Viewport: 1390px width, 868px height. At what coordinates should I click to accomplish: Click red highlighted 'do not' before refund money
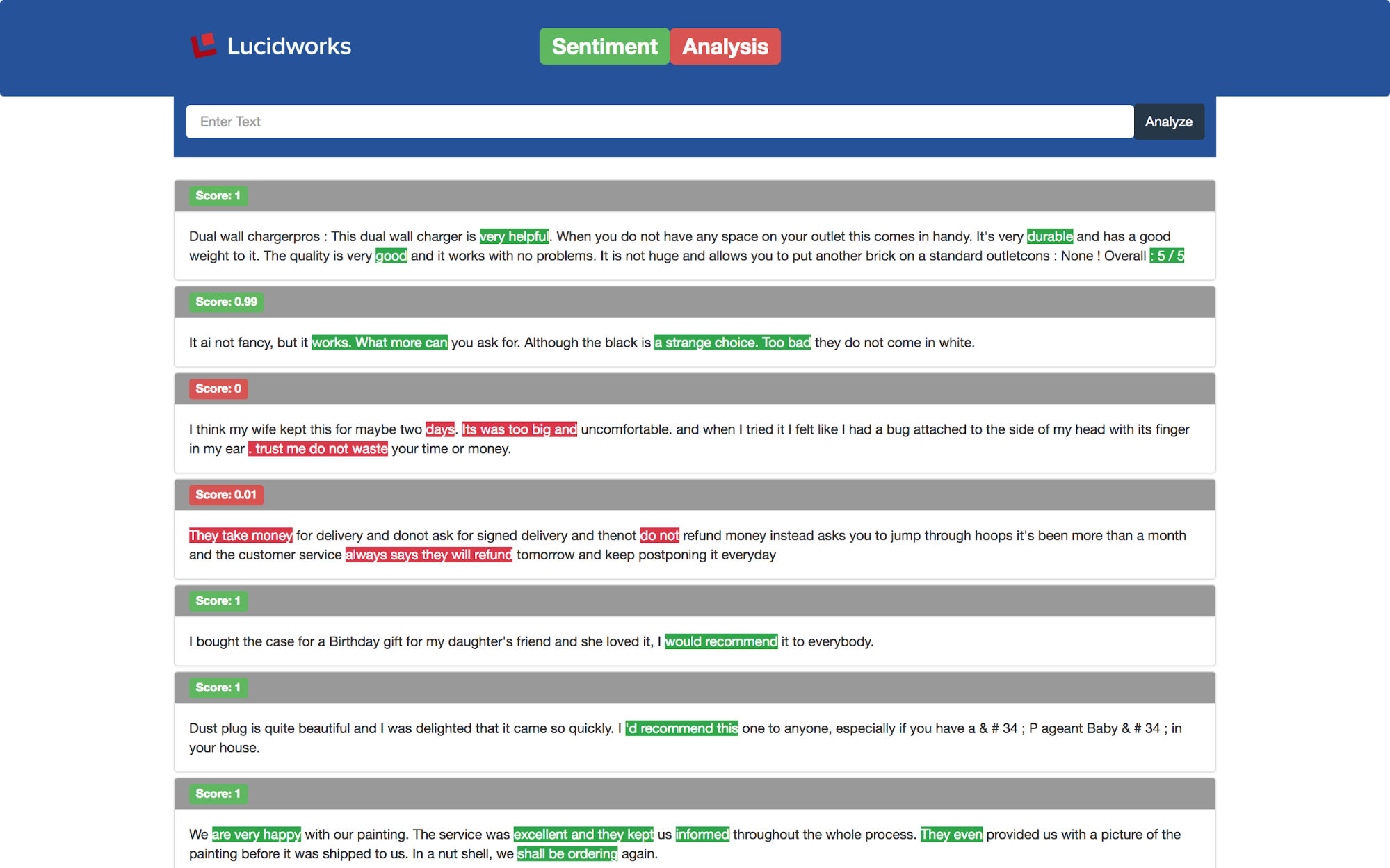coord(659,536)
